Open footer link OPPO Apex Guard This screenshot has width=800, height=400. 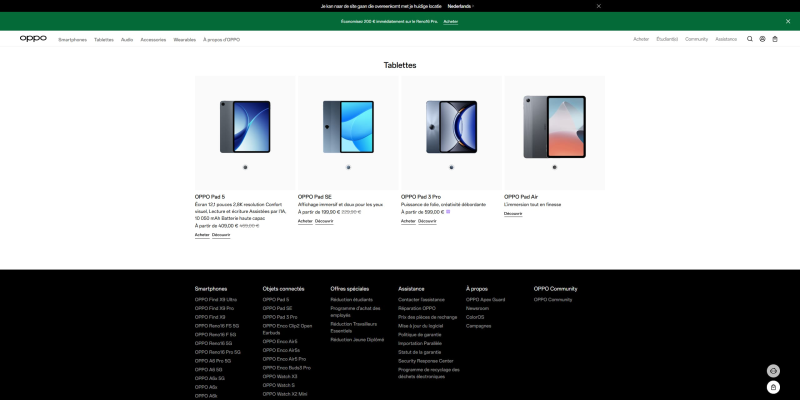[485, 299]
